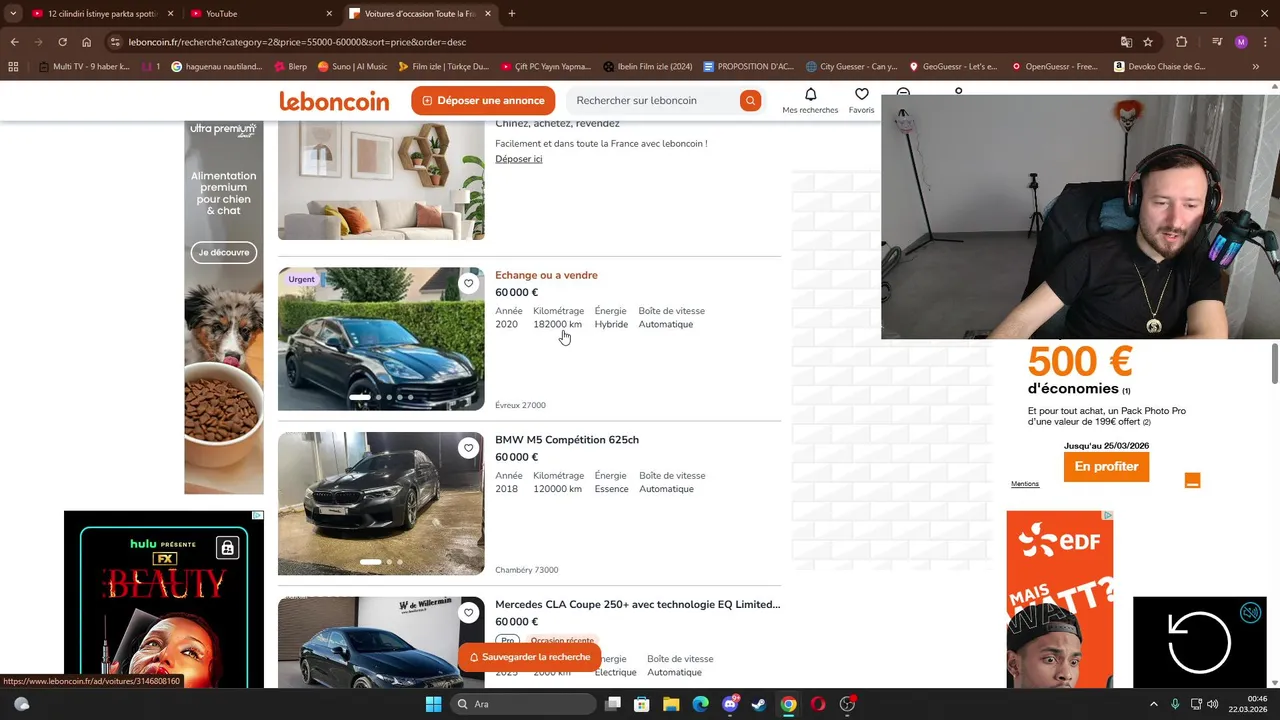1280x720 pixels.
Task: Submit search with the orange magnifier icon
Action: [750, 101]
